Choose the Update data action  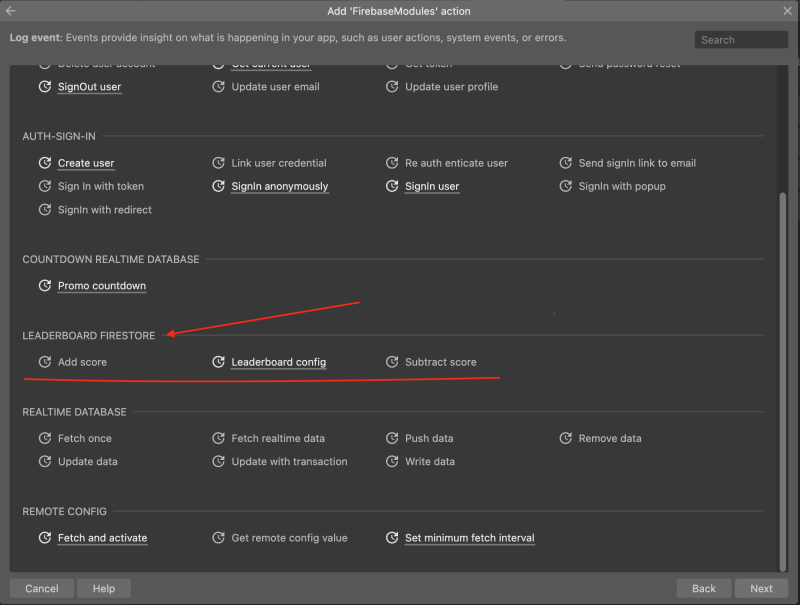pos(88,462)
